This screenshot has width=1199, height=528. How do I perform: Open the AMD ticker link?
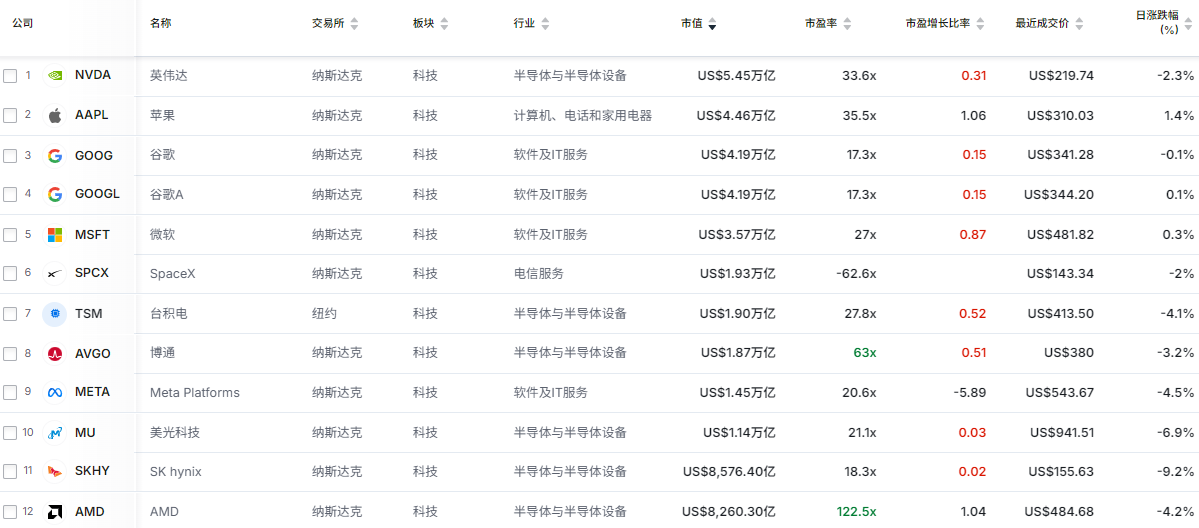tap(89, 511)
